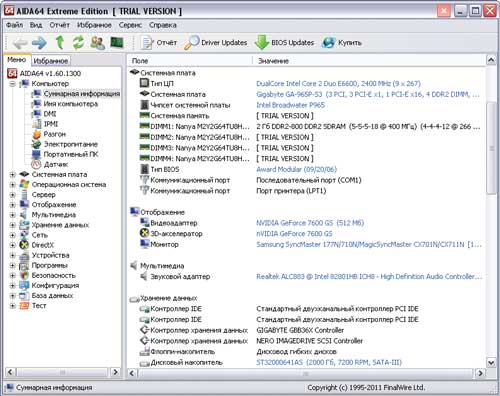This screenshot has width=500, height=396.
Task: Click the Программы icon in tree
Action: 24,266
